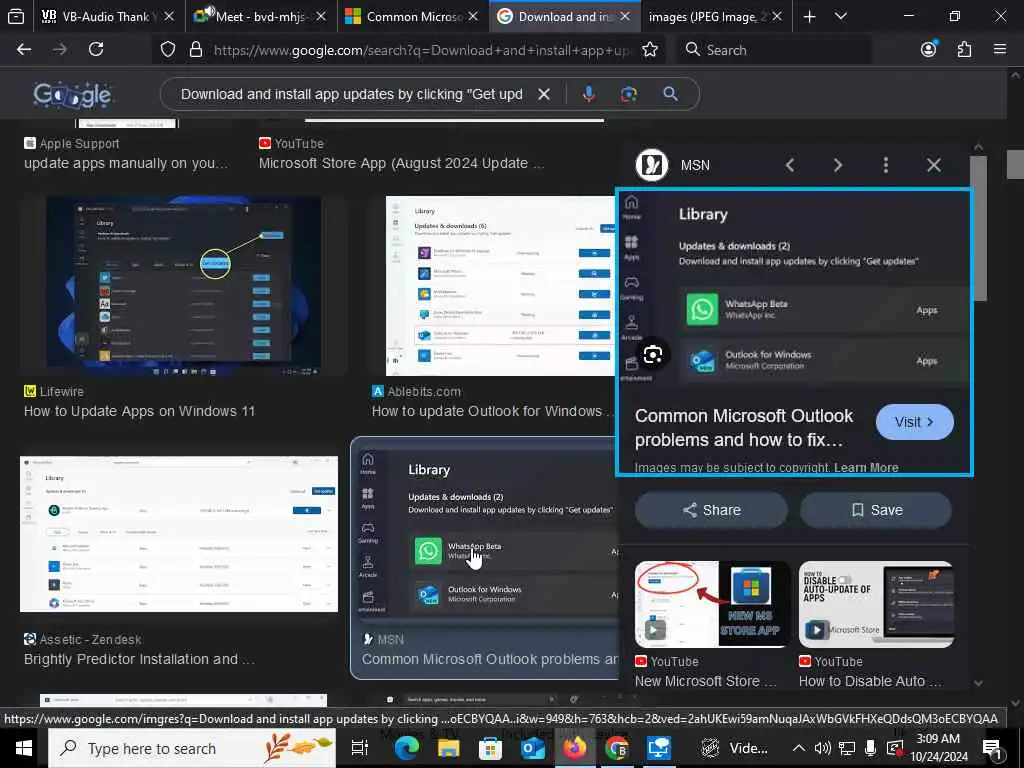The height and width of the screenshot is (768, 1024).
Task: Close the MSN image preview panel
Action: click(934, 165)
